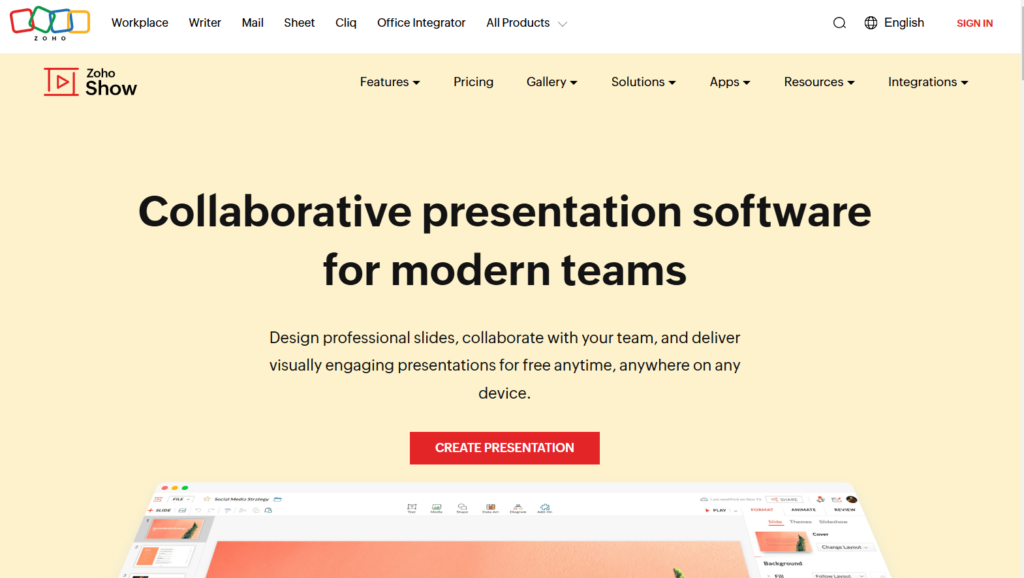Image resolution: width=1024 pixels, height=578 pixels.
Task: Expand the All Products dropdown
Action: pyautogui.click(x=526, y=23)
